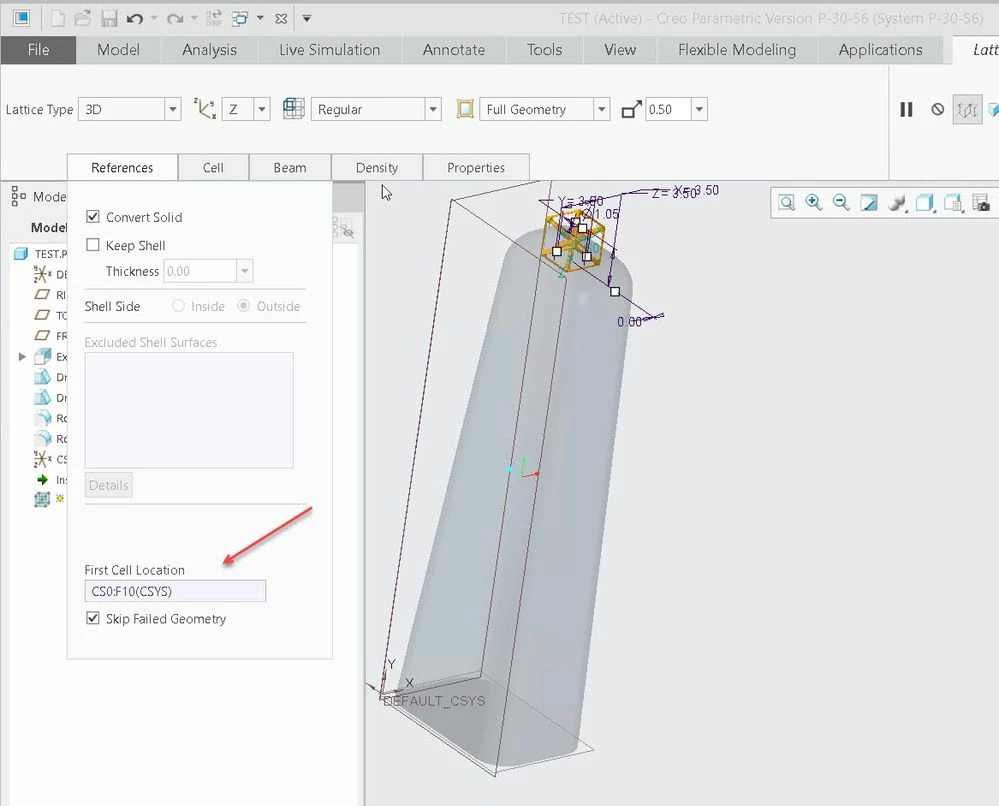Pause the lattice feature with pause icon
999x806 pixels.
pos(906,110)
